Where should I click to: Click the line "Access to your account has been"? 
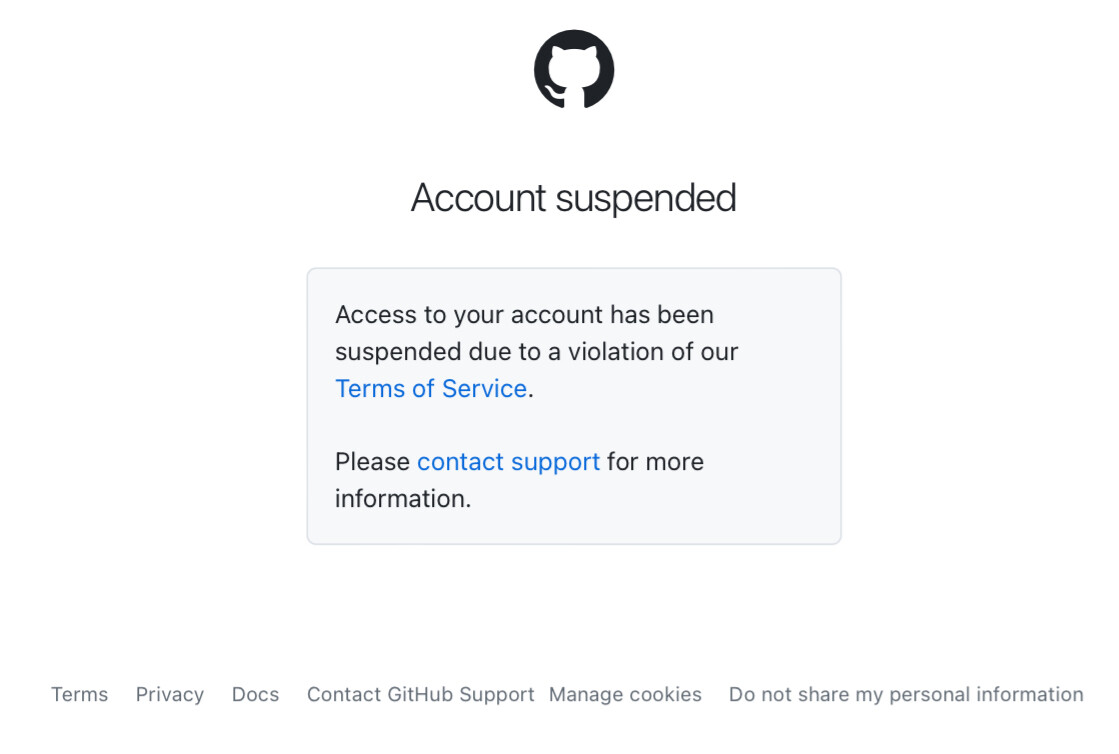[x=525, y=315]
